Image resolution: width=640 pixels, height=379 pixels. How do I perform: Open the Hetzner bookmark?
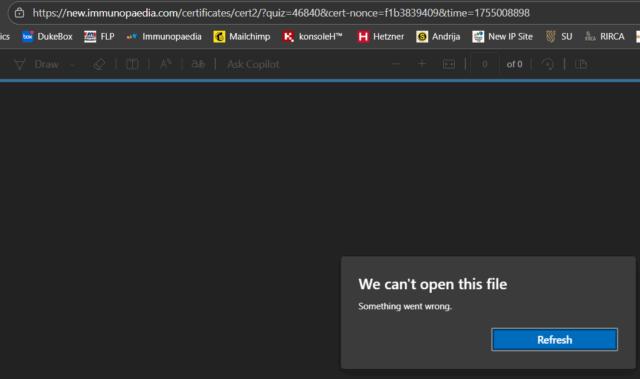[x=380, y=37]
